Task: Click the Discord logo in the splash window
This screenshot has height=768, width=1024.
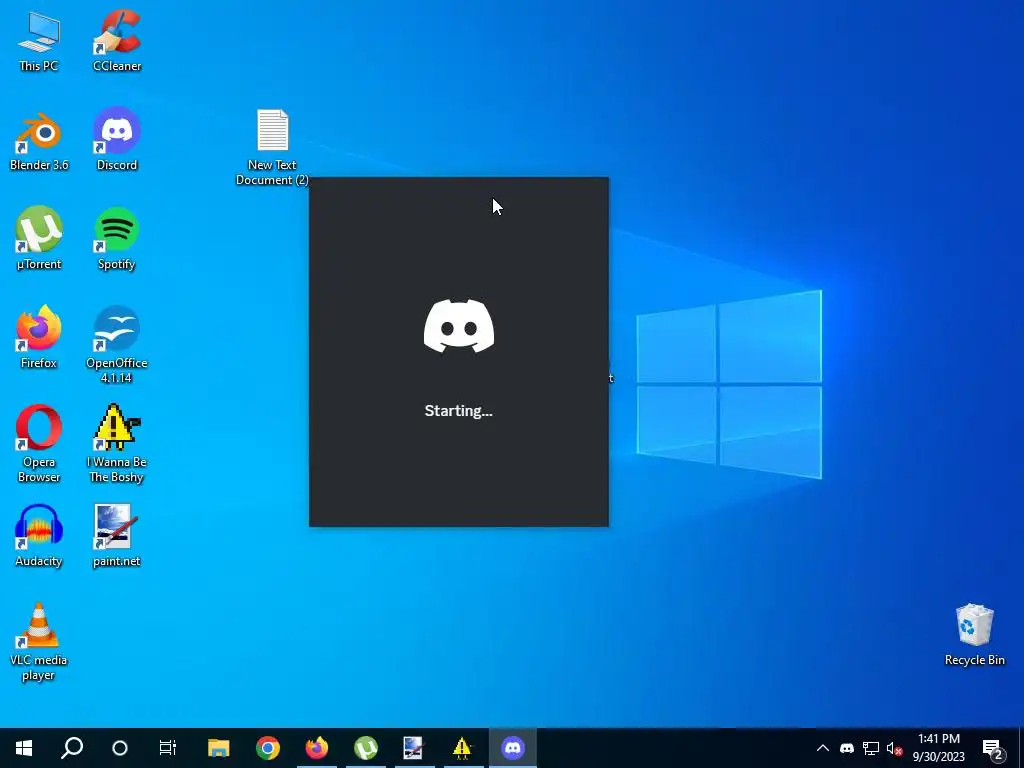Action: tap(458, 327)
